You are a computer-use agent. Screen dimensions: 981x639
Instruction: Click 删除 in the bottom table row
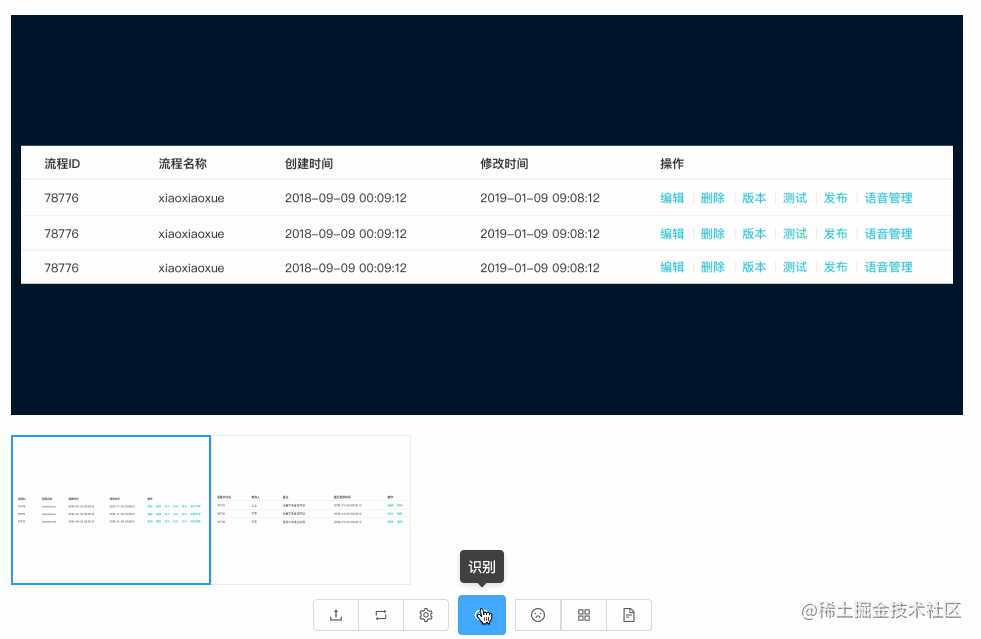[713, 267]
